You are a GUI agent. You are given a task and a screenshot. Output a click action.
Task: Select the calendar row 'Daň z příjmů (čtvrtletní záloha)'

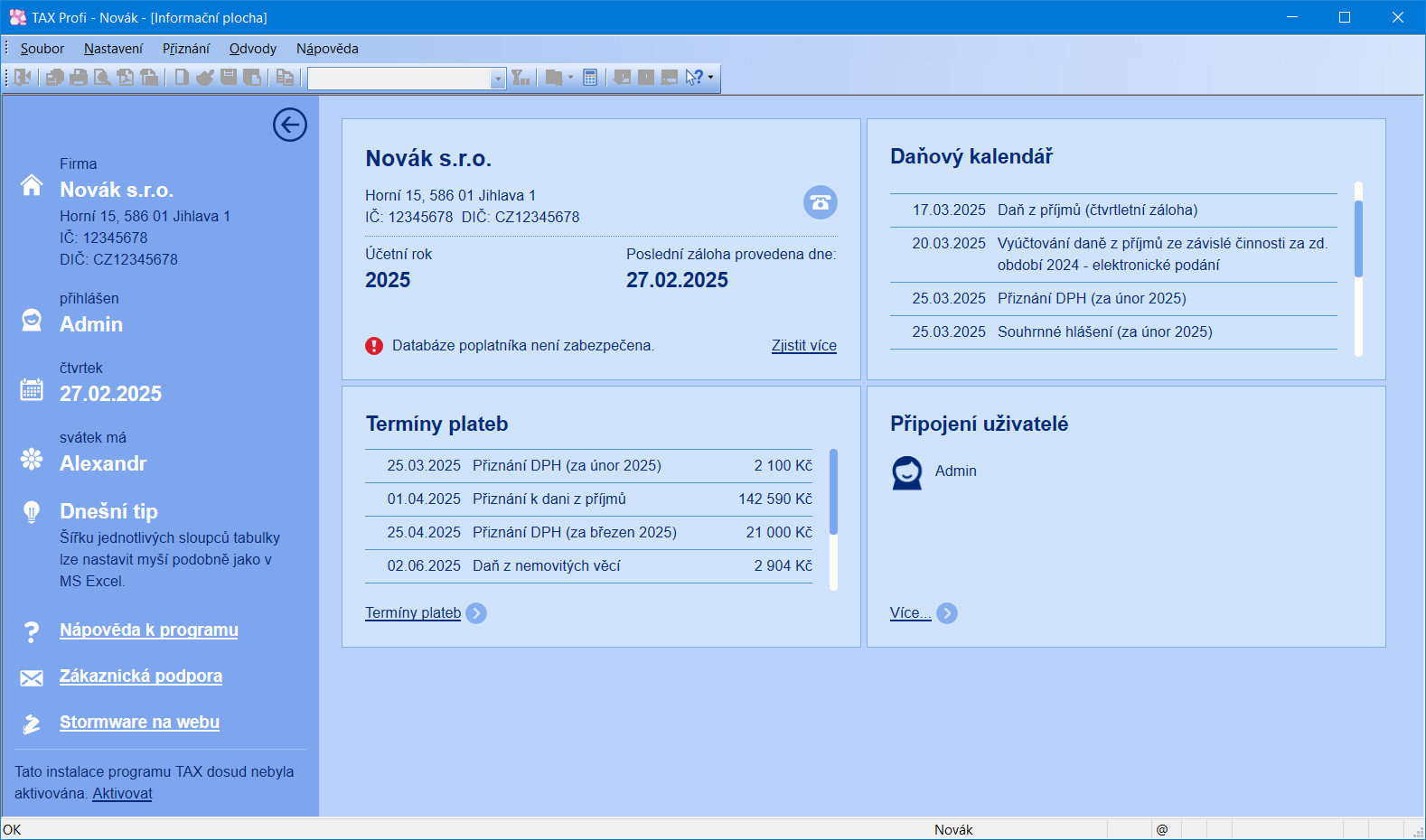tap(1113, 210)
